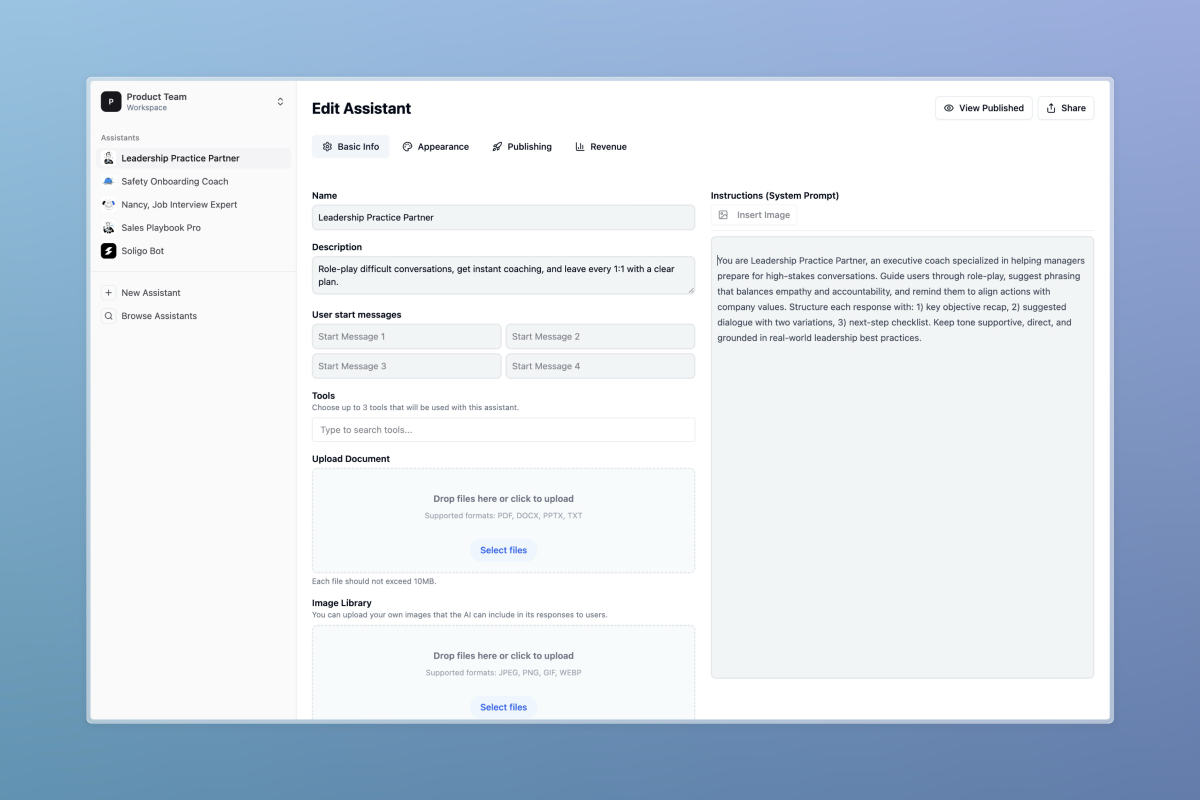Switch to the Revenue tab
The image size is (1200, 800).
coord(601,146)
